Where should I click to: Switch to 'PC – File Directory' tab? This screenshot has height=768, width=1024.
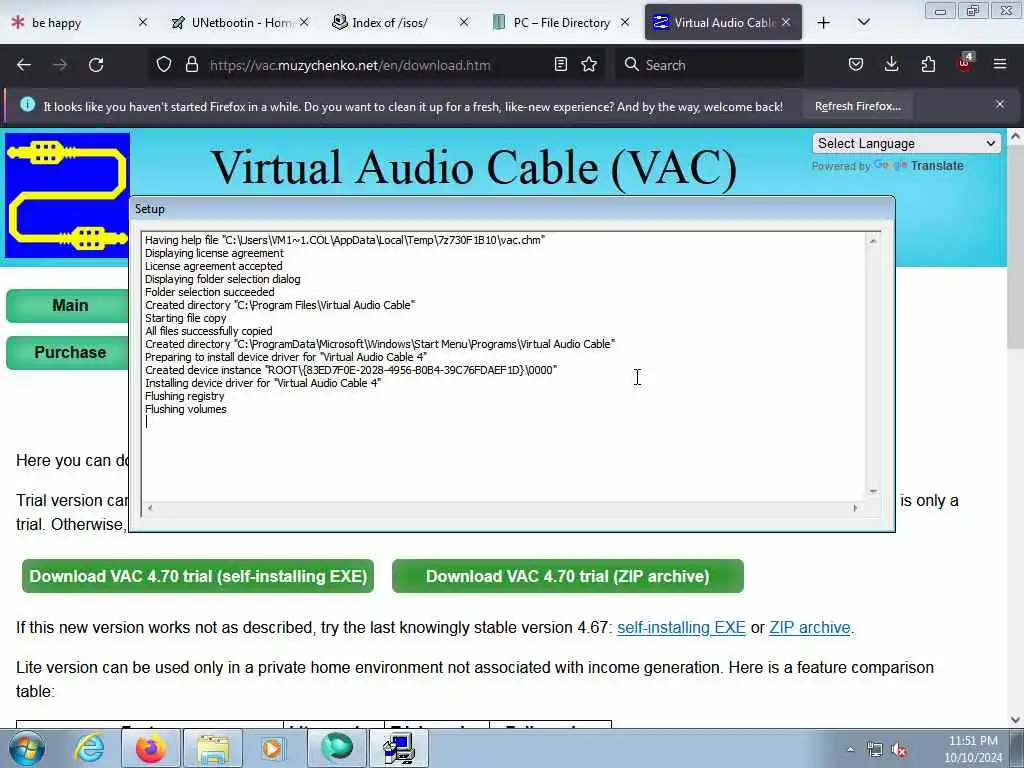pos(561,23)
